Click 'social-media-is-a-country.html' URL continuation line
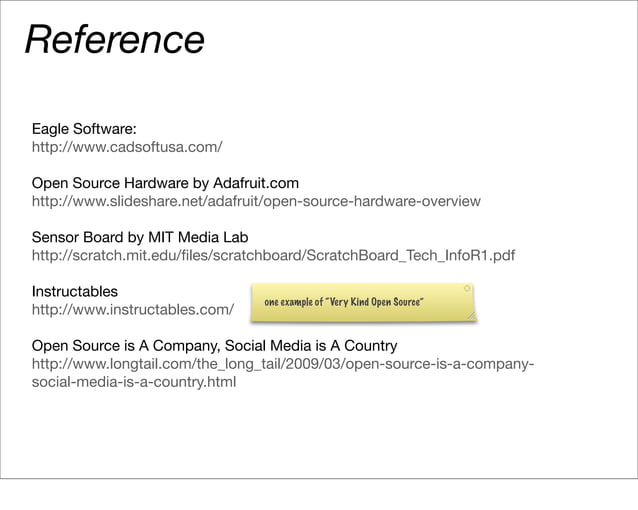Viewport: 638px width, 510px height. coord(134,382)
